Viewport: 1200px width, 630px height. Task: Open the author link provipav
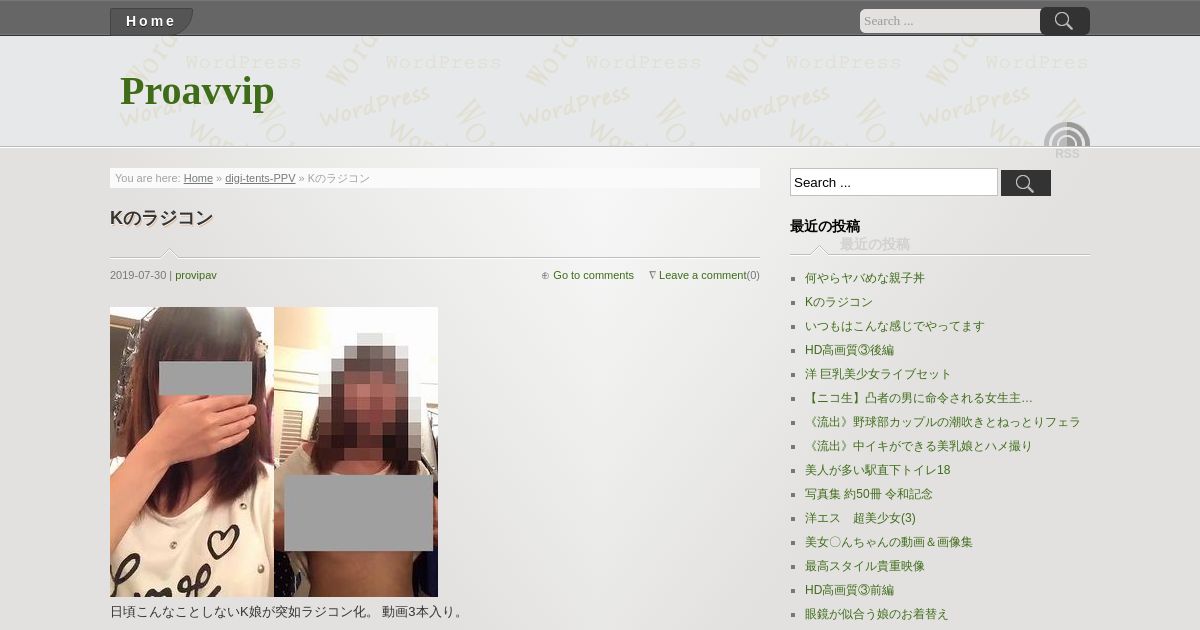[x=196, y=275]
